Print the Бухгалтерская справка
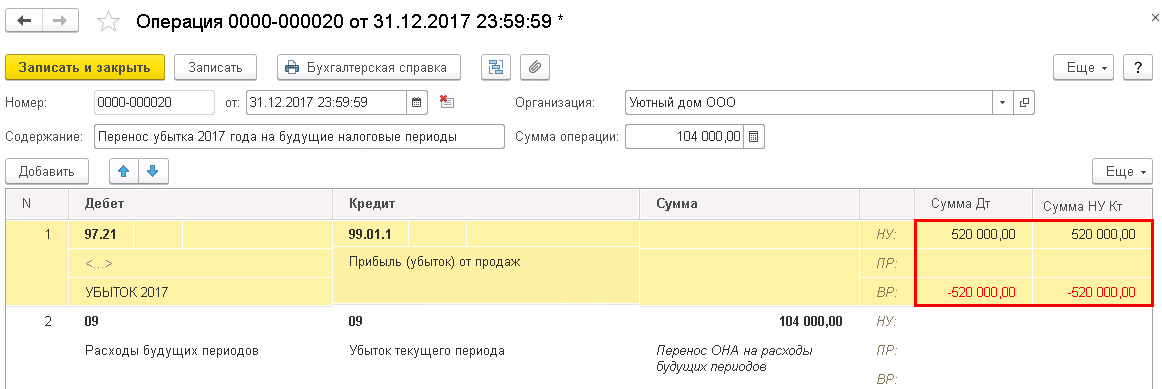This screenshot has height=389, width=1162. [368, 67]
